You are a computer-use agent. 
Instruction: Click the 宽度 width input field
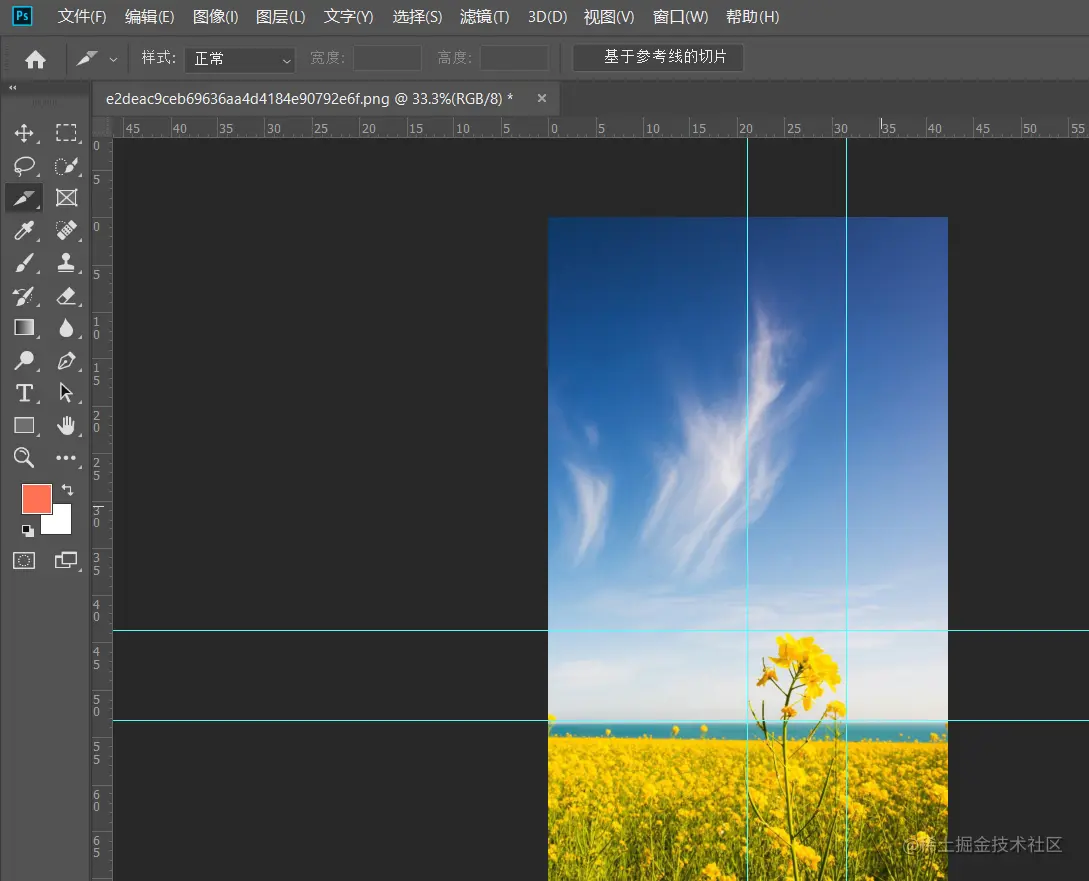click(x=387, y=58)
